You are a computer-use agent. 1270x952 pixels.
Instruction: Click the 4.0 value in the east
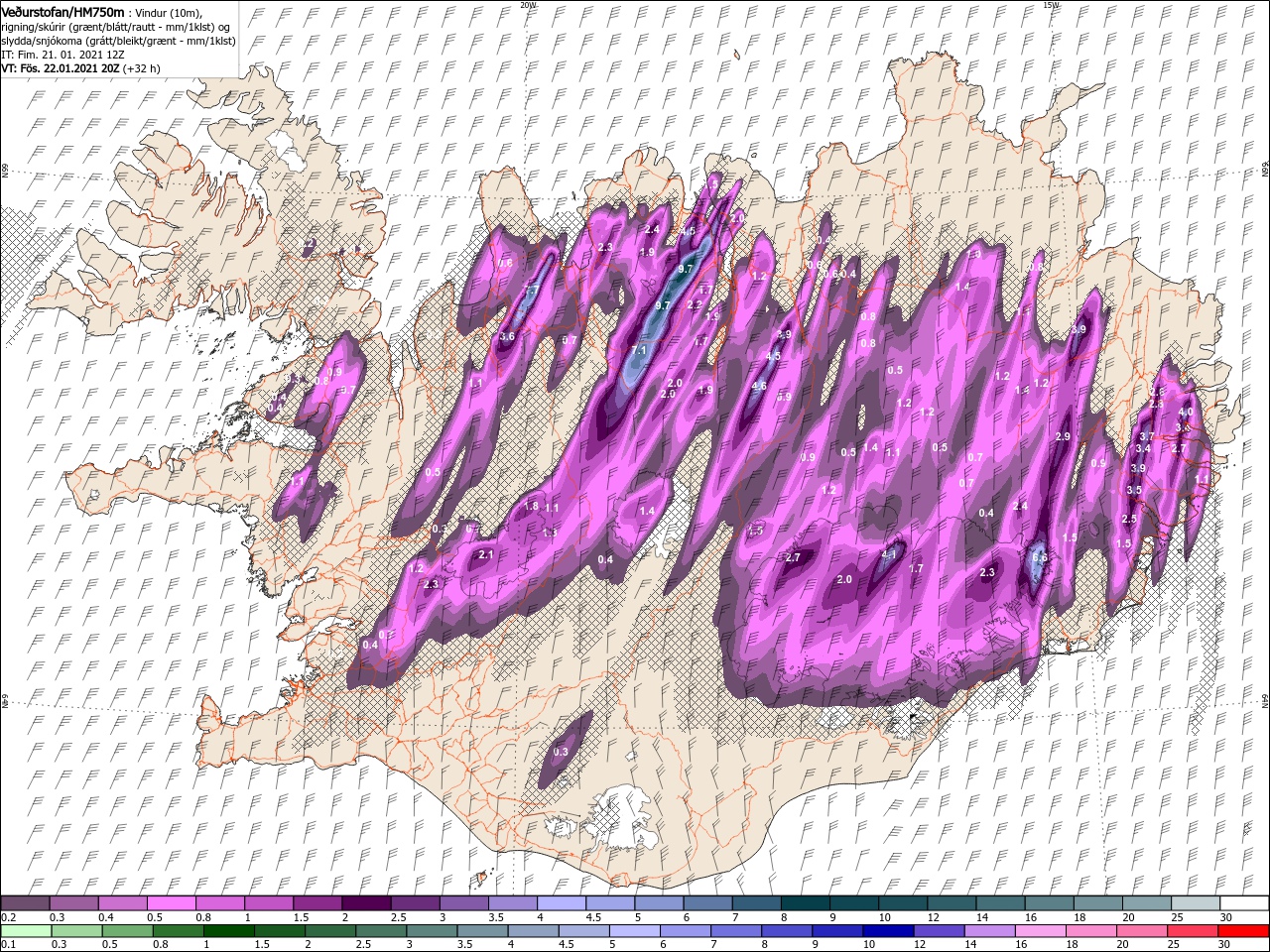click(x=1185, y=413)
